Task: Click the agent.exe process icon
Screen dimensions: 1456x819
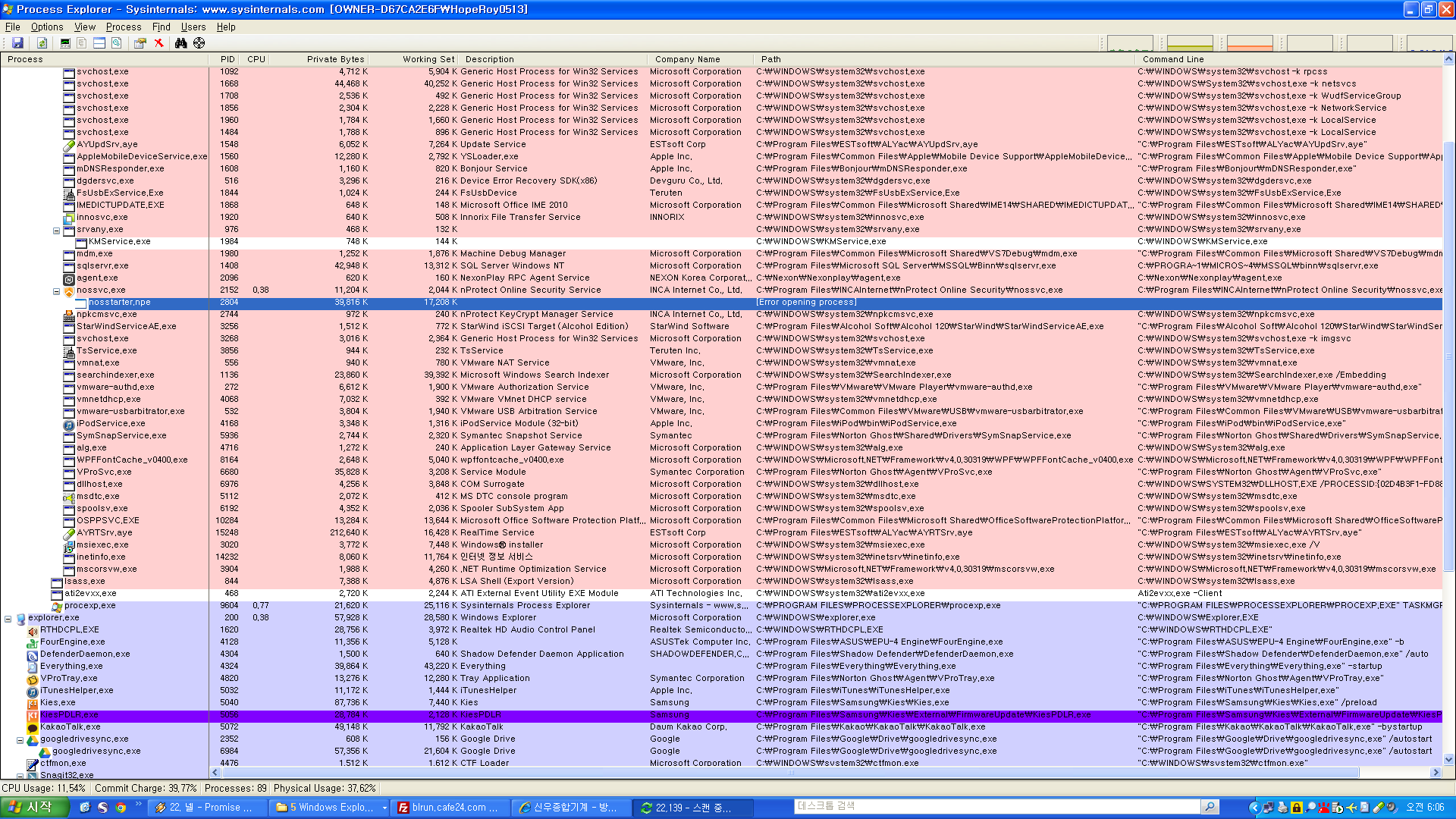Action: pyautogui.click(x=69, y=278)
